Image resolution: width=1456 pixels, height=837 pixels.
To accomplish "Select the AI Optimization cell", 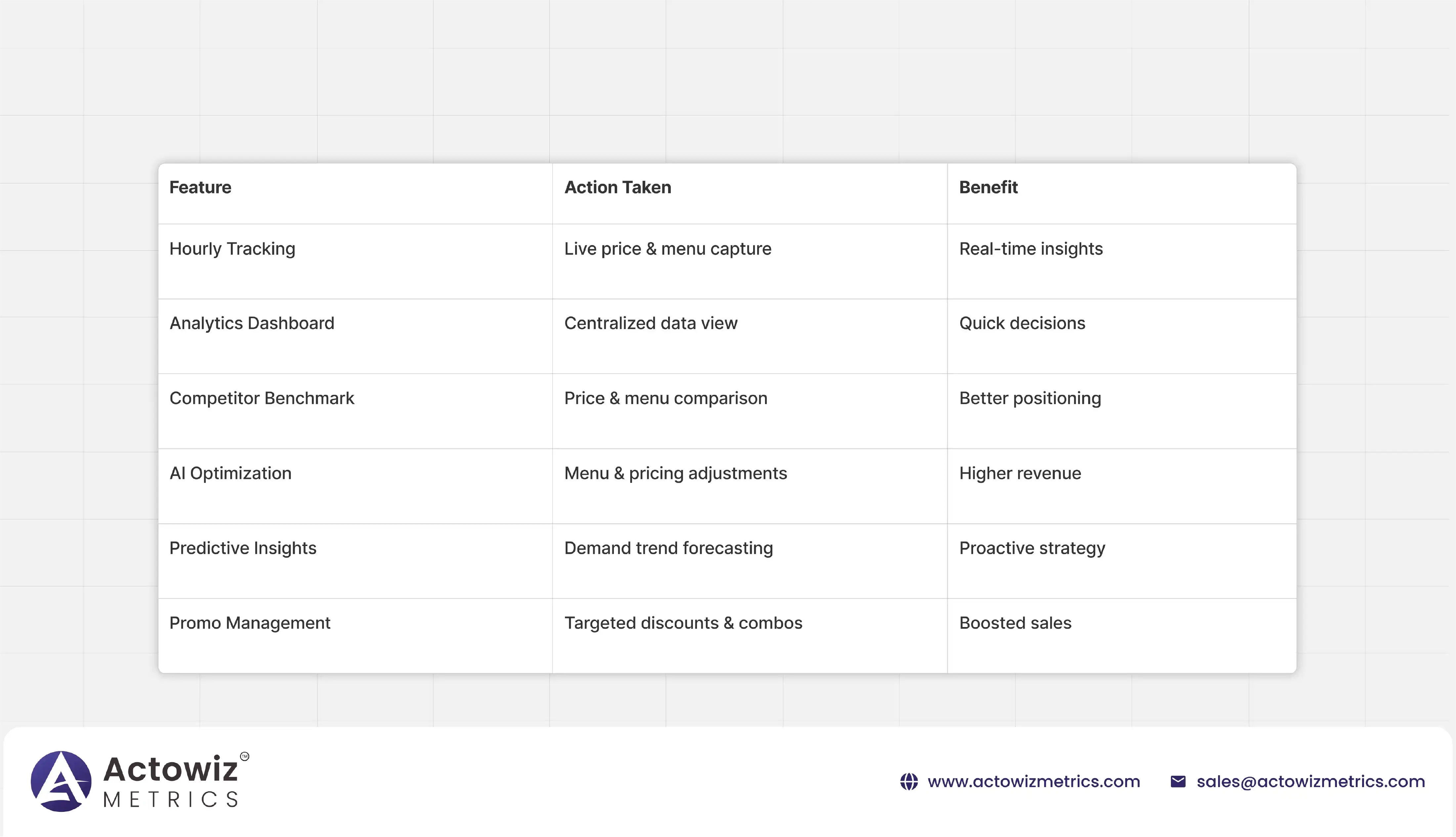I will point(231,473).
